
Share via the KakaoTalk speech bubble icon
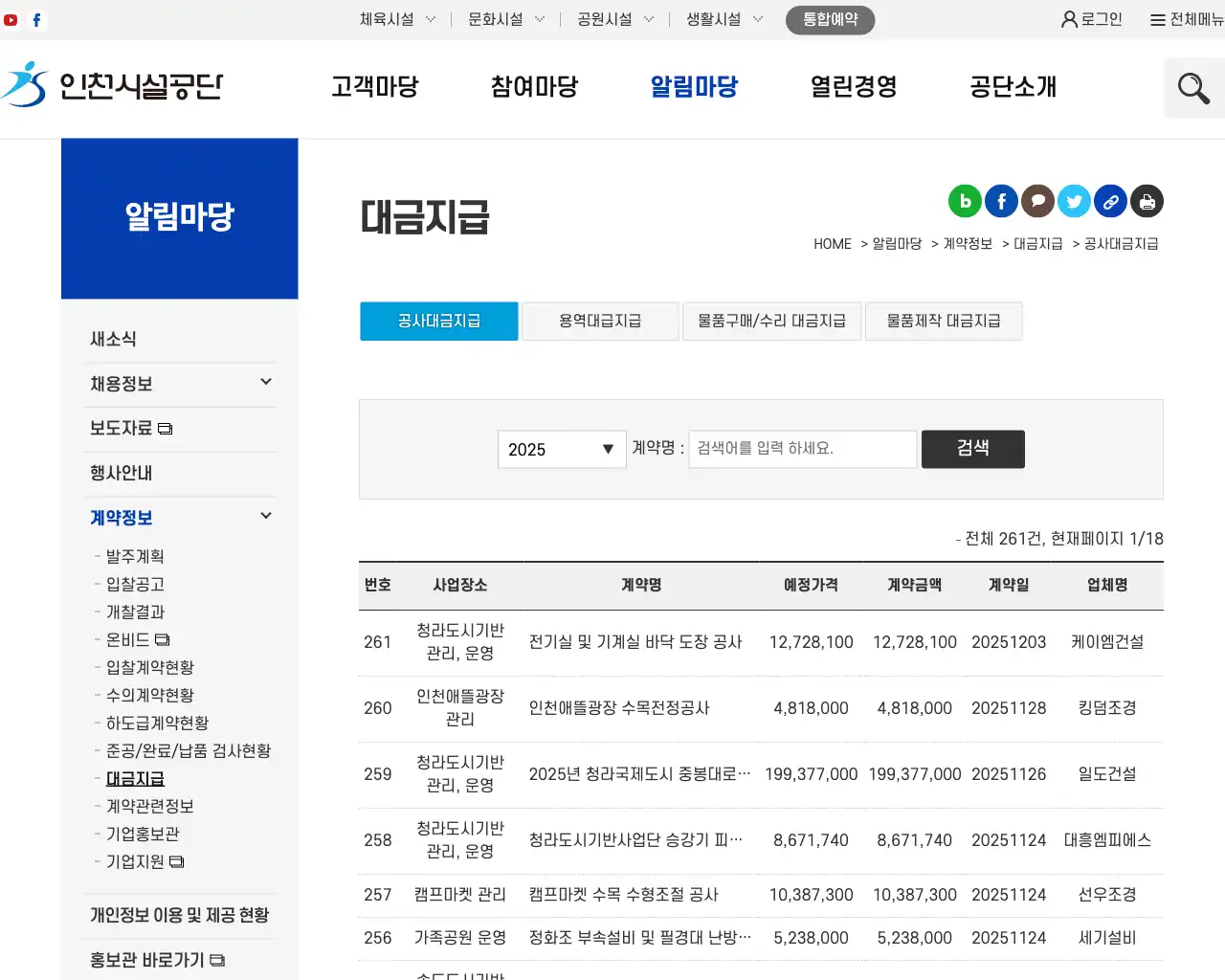click(1037, 201)
